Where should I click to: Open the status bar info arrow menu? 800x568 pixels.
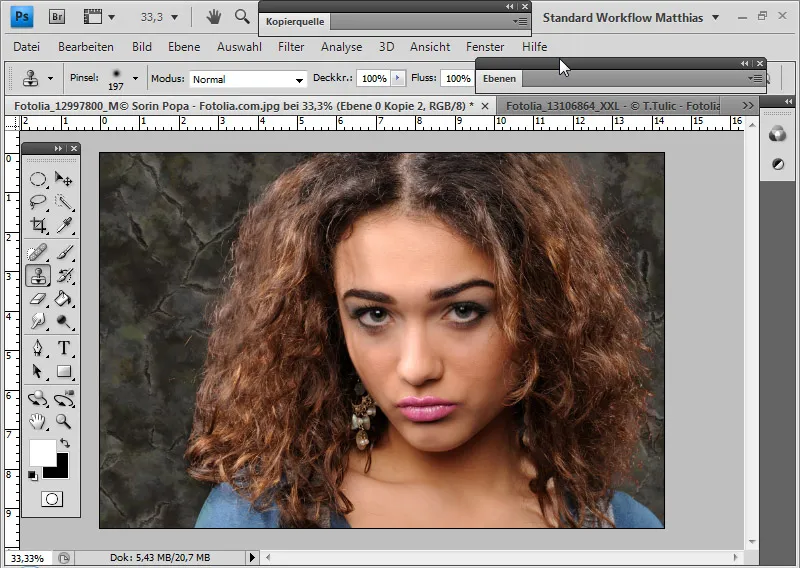tap(253, 558)
